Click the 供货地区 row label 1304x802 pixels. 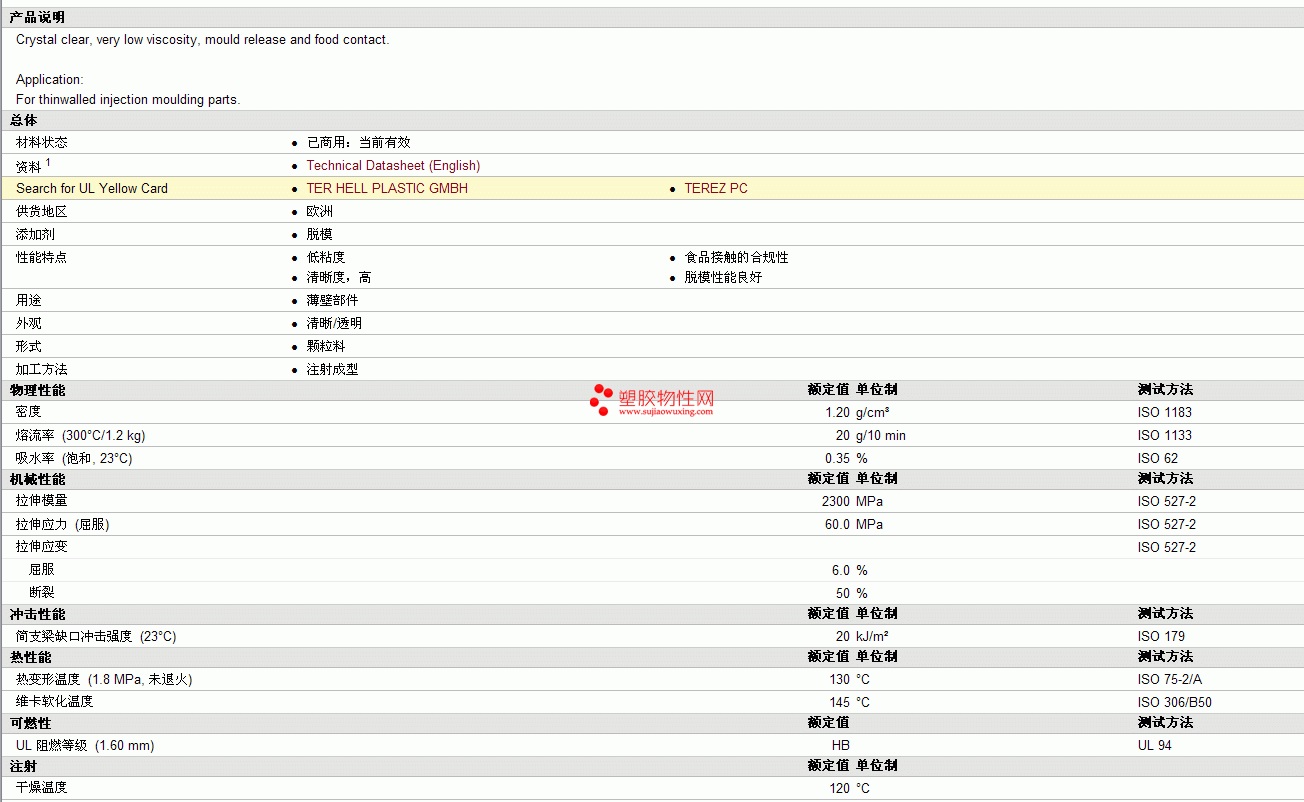[42, 211]
